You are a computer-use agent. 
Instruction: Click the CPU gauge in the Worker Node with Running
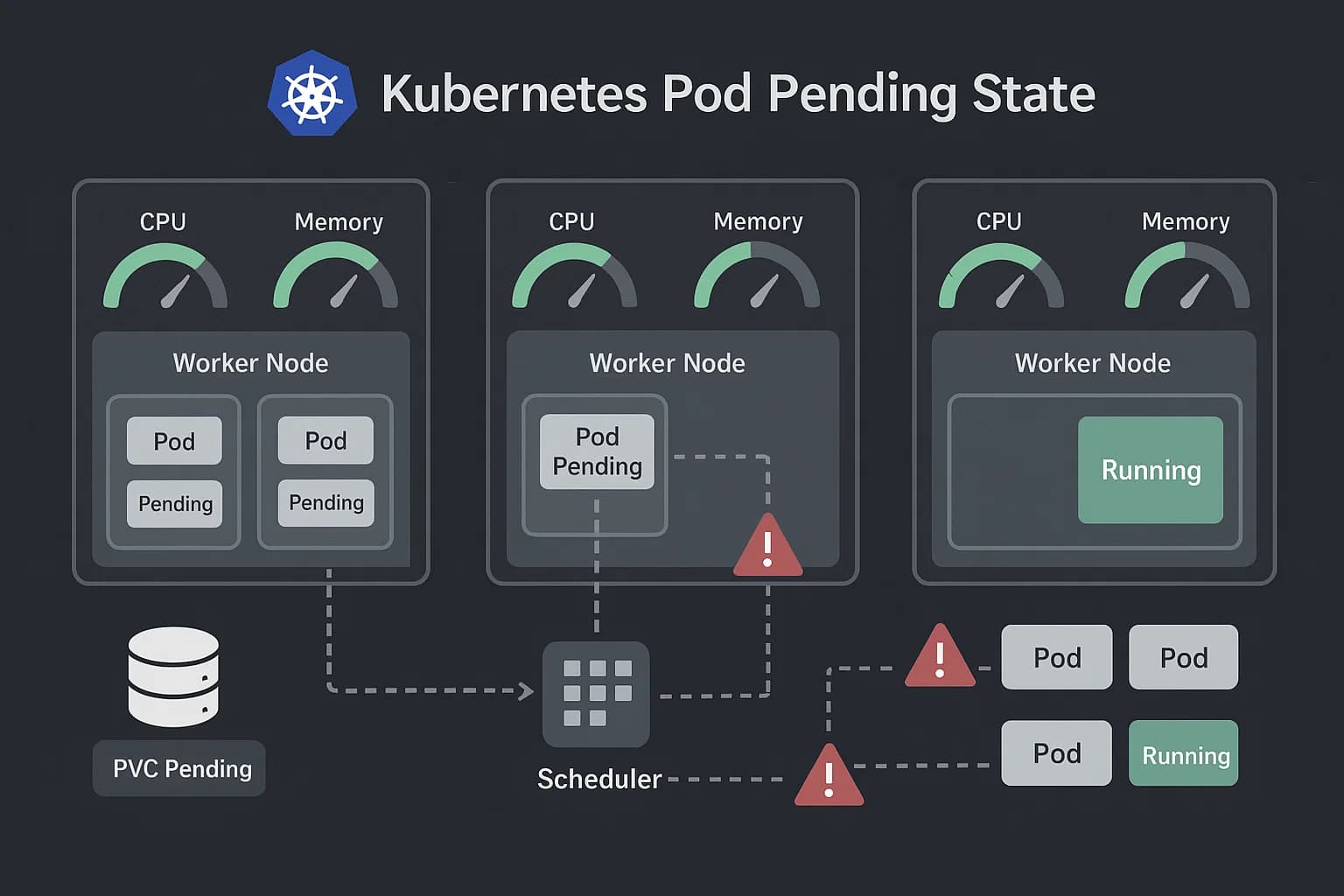(x=1001, y=276)
